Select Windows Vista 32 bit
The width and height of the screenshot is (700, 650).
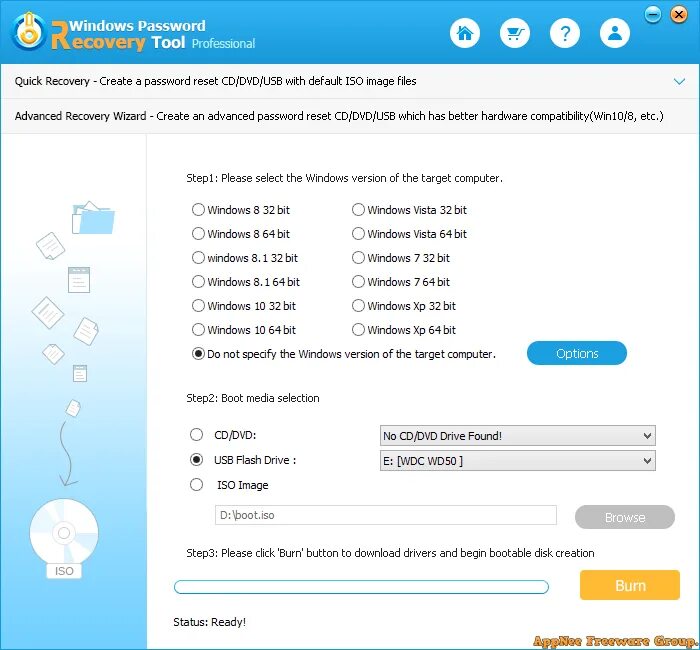coord(409,210)
